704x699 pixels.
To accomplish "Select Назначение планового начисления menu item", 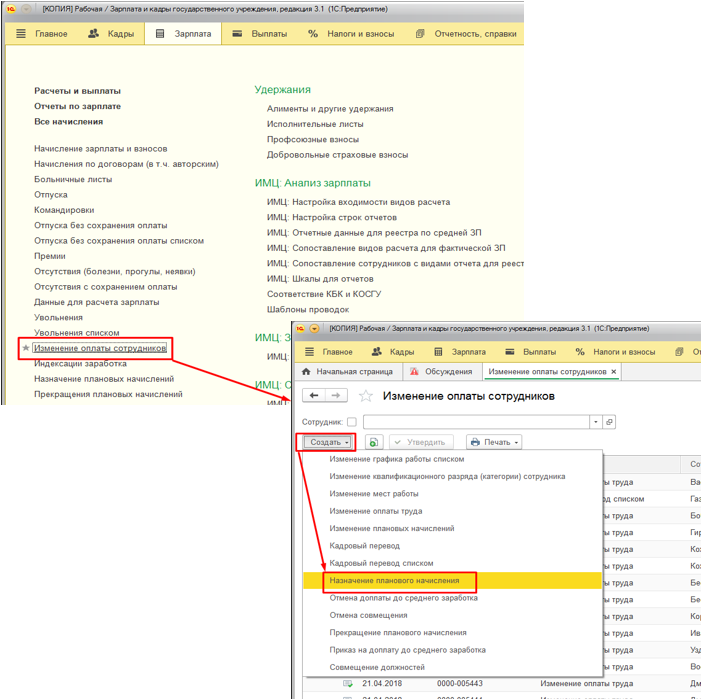I will tap(395, 580).
